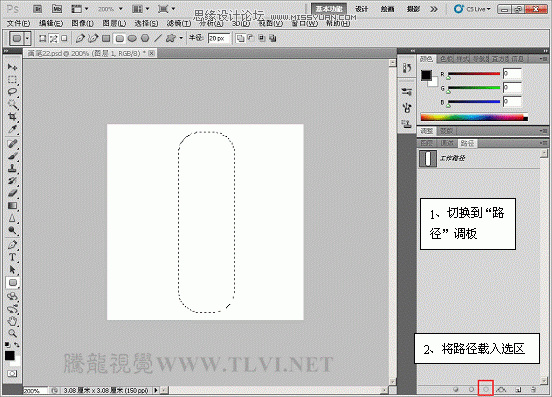Open CS Live dropdown
The height and width of the screenshot is (397, 552).
click(473, 9)
